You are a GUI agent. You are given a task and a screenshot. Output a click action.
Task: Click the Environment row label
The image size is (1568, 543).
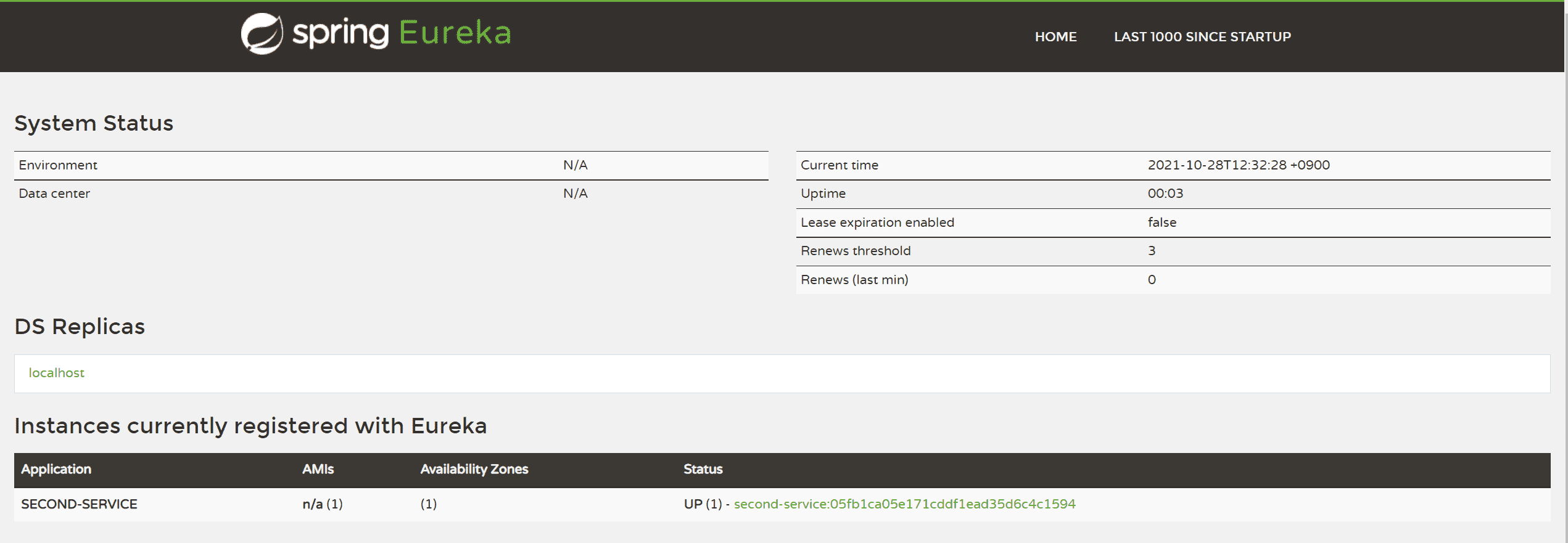click(58, 165)
